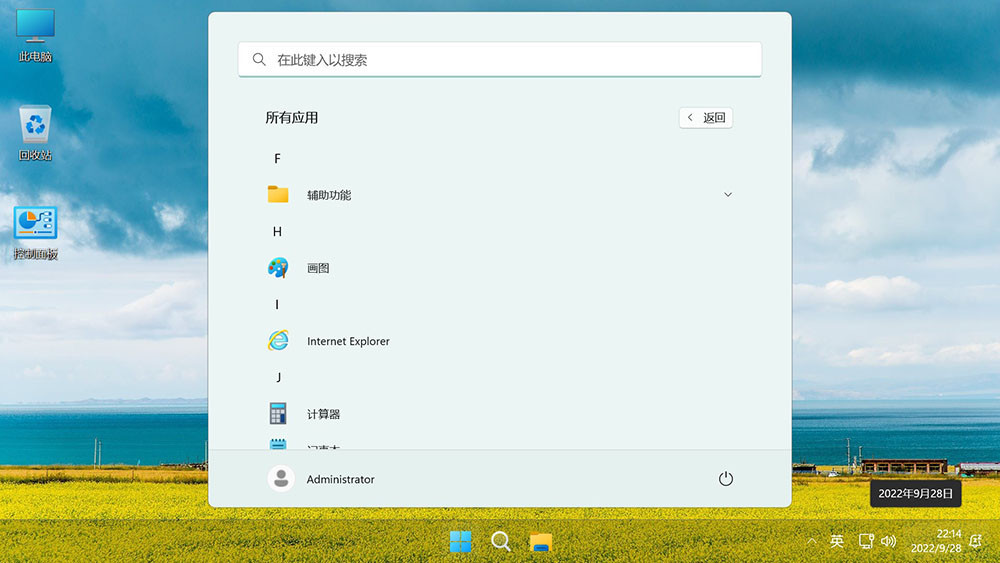Expand the 辅助功能 folder chevron

tap(728, 194)
